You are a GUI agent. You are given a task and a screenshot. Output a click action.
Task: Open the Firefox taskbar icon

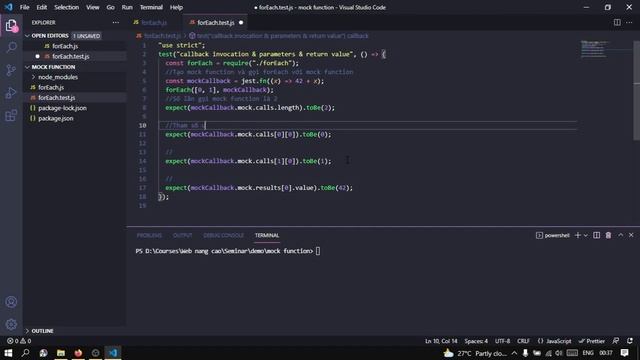pos(78,353)
